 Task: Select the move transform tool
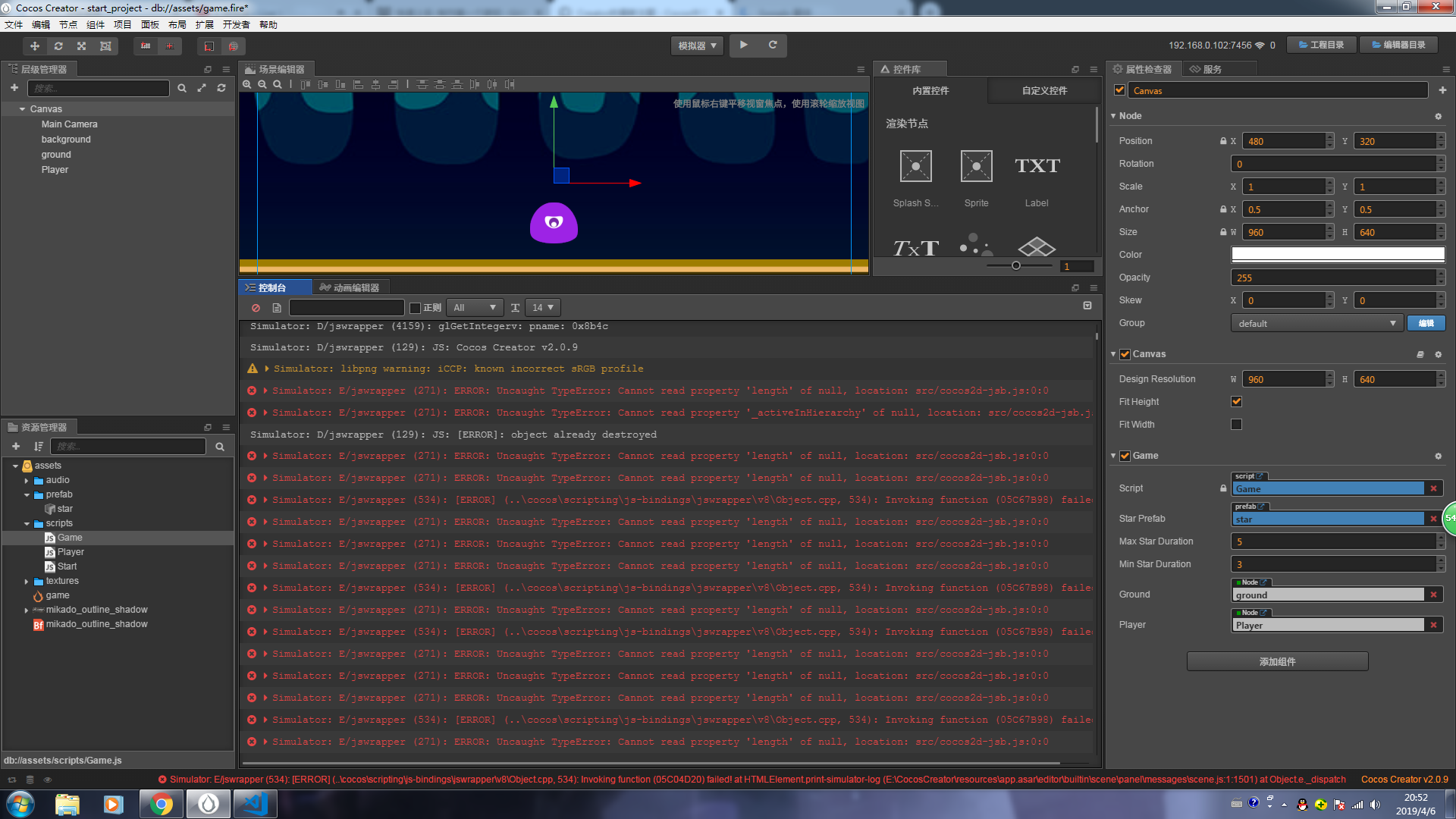[35, 46]
